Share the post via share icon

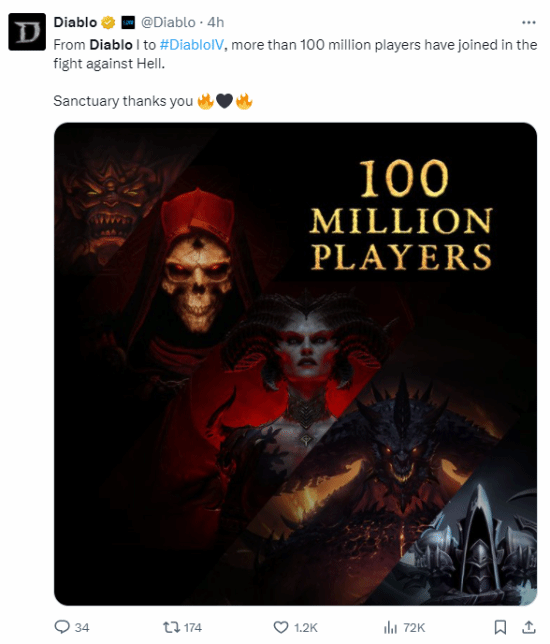pos(529,627)
